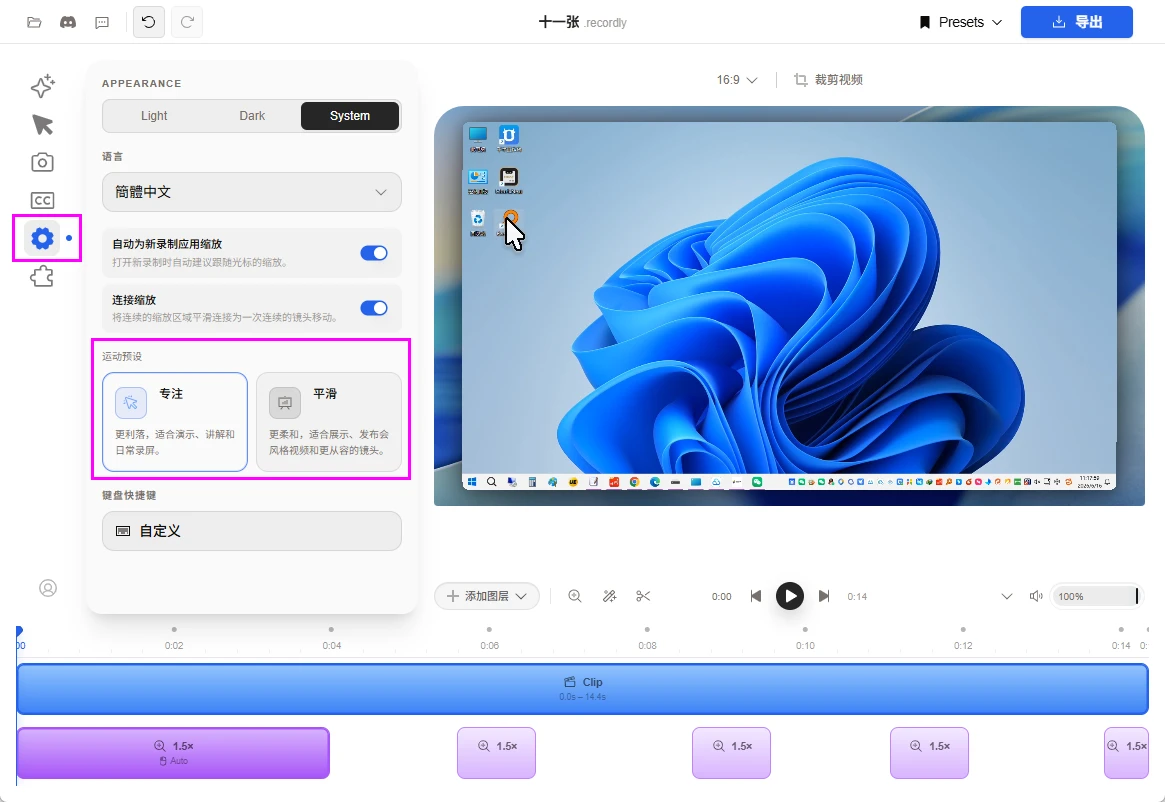Adjust the 100% volume slider
Image resolution: width=1165 pixels, height=802 pixels.
coord(1096,596)
